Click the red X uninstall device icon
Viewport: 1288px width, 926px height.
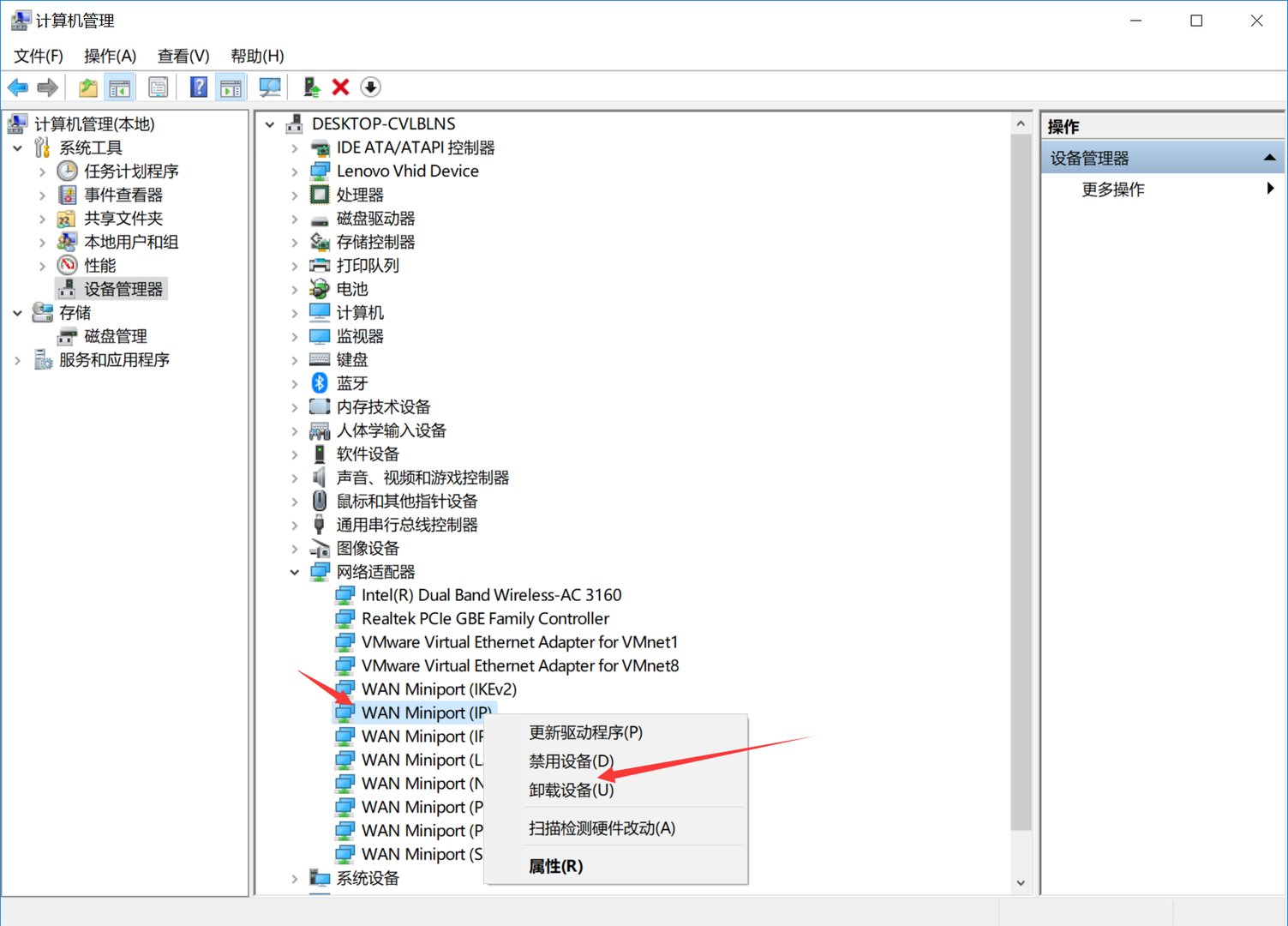pos(340,87)
